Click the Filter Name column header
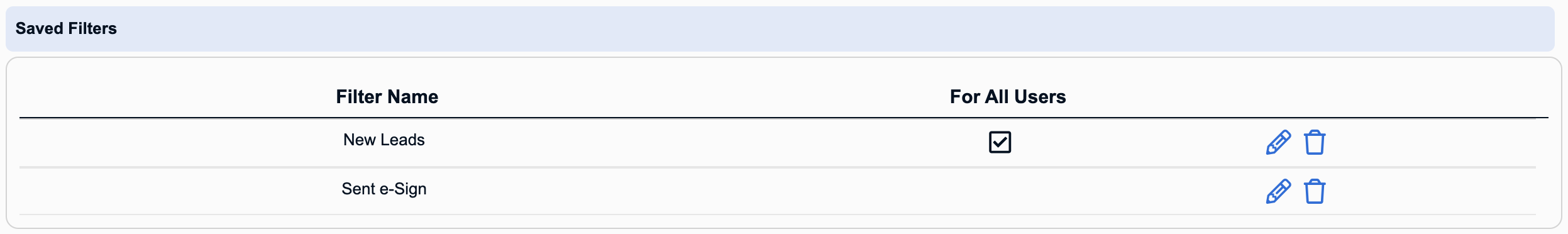This screenshot has height=234, width=1568. 387,96
